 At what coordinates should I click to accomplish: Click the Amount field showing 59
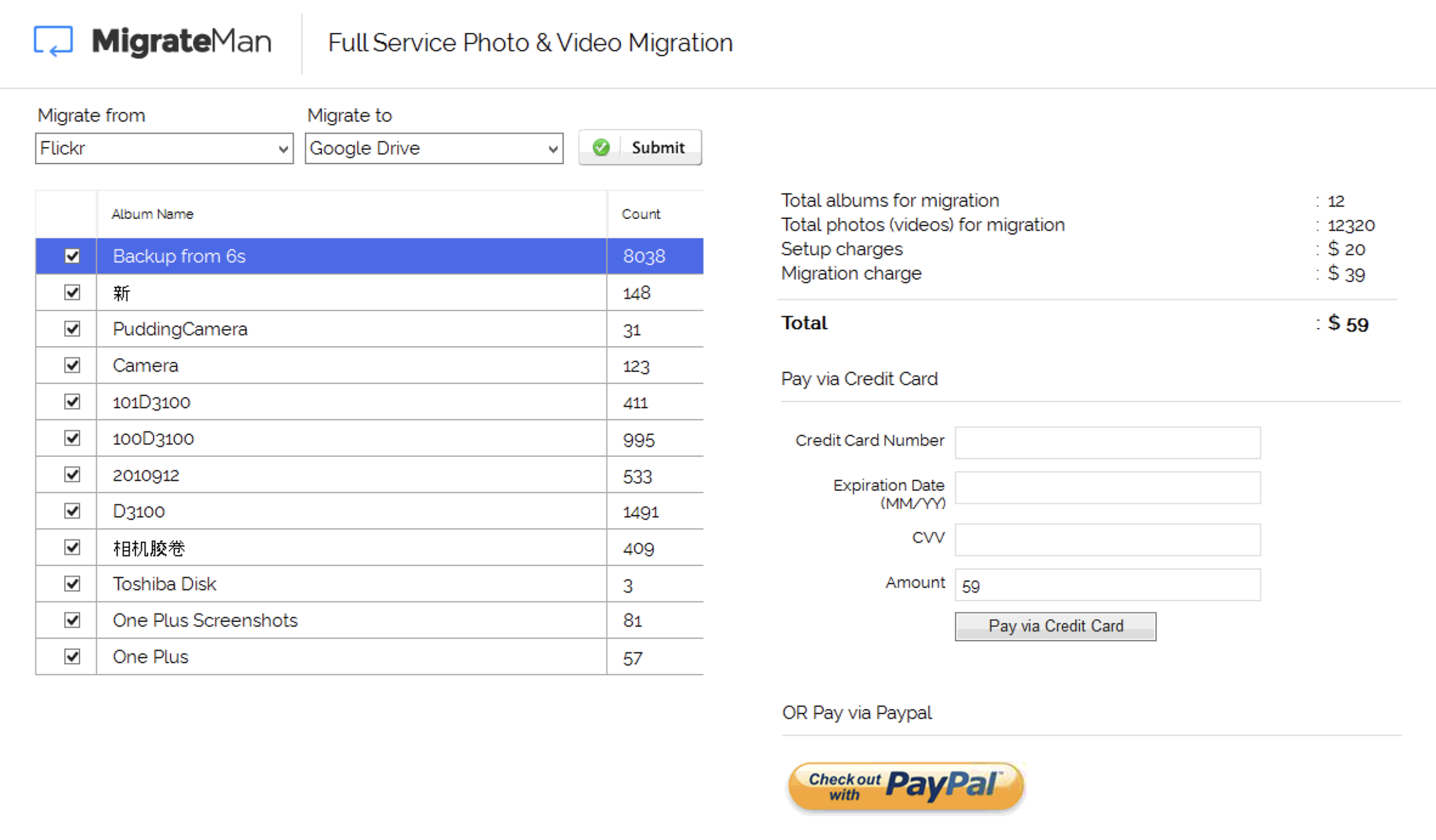point(1107,585)
